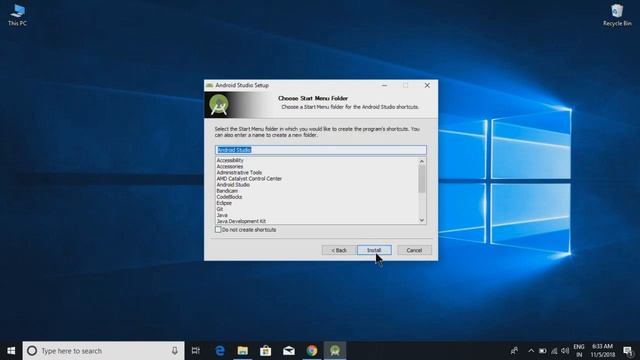This screenshot has width=640, height=360.
Task: Minimize the Android Studio Setup window
Action: [x=384, y=85]
